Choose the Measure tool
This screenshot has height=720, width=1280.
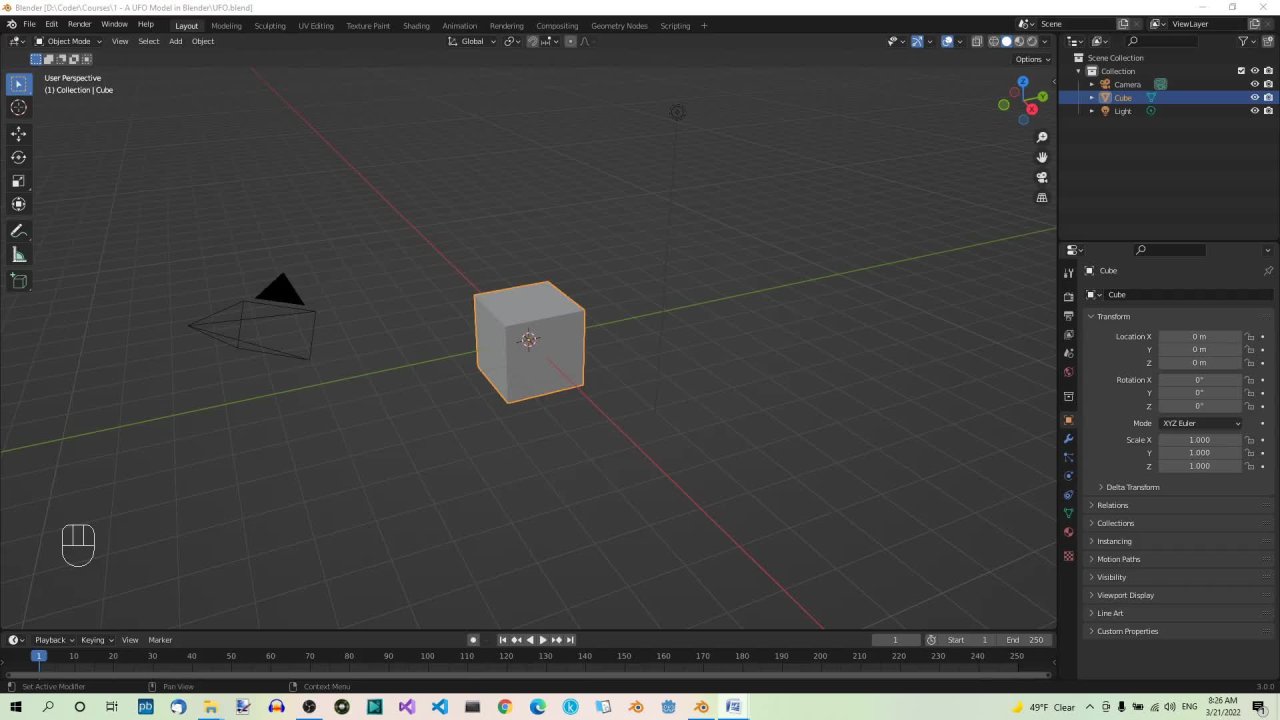[x=18, y=255]
